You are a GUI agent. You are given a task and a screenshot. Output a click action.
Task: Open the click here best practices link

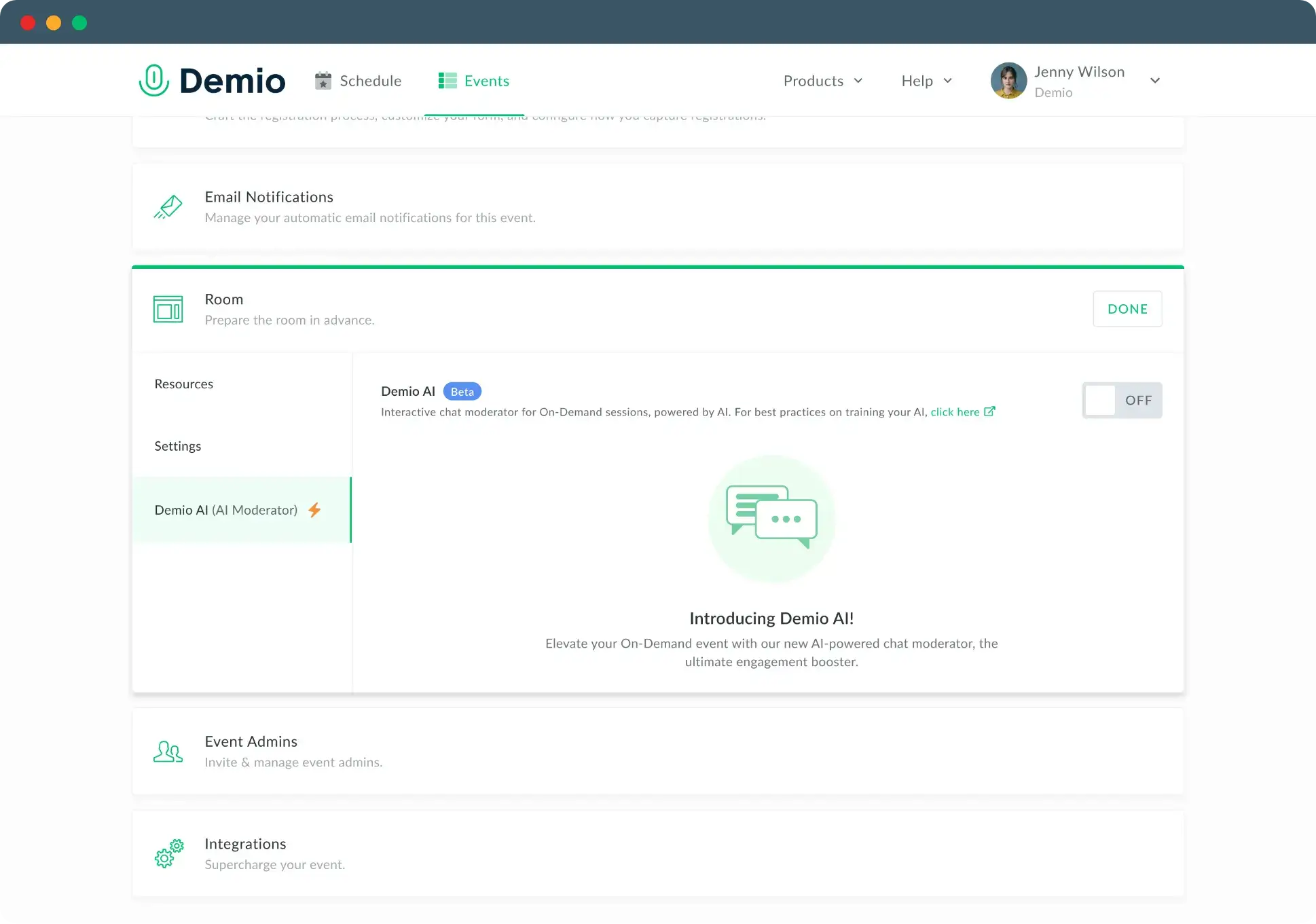955,411
